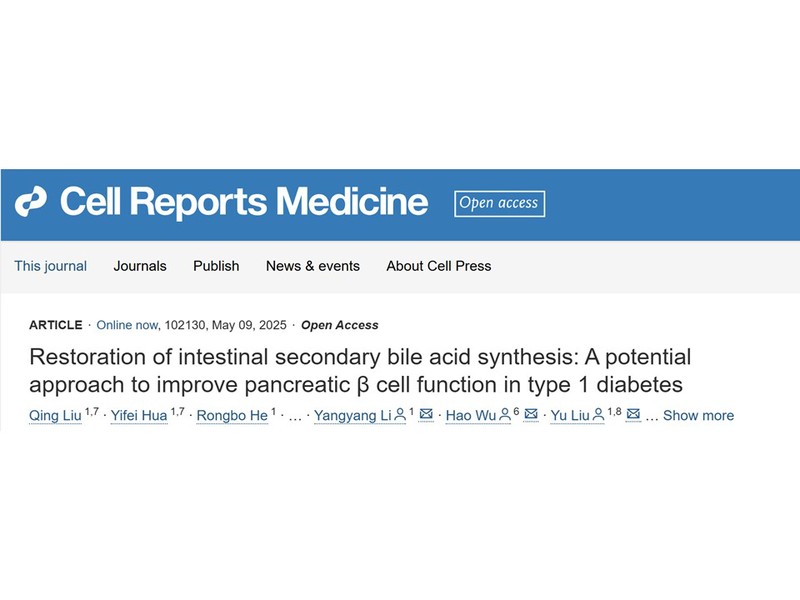Open Hao Wu's author profile icon
This screenshot has width=800, height=600.
pyautogui.click(x=505, y=415)
